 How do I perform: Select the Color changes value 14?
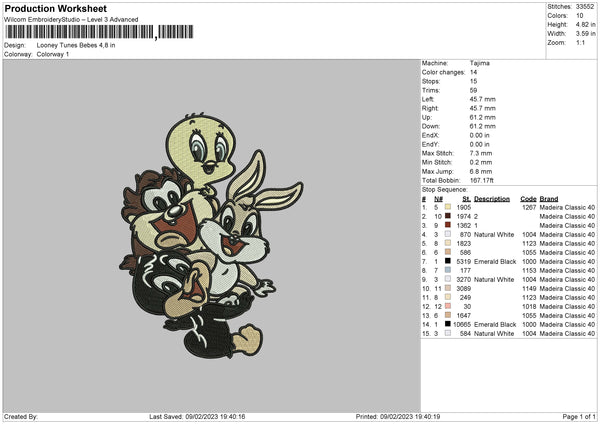(473, 72)
